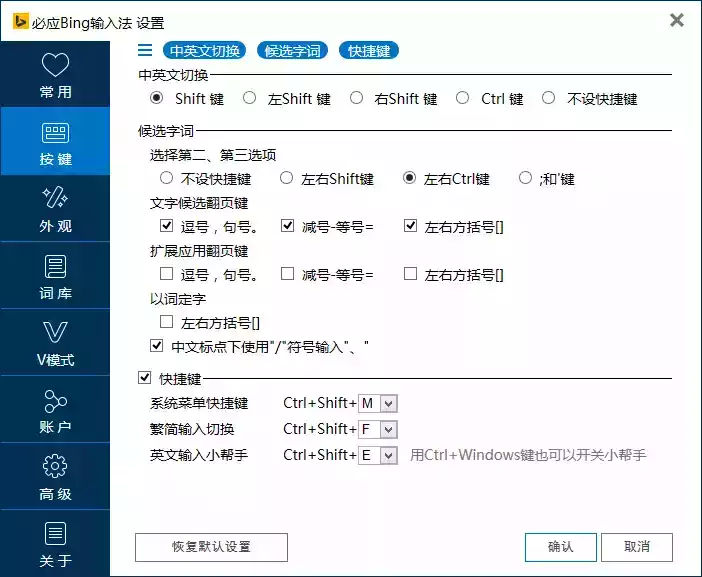The width and height of the screenshot is (702, 577).
Task: Click 英文输入小帮手 label
Action: pyautogui.click(x=199, y=455)
